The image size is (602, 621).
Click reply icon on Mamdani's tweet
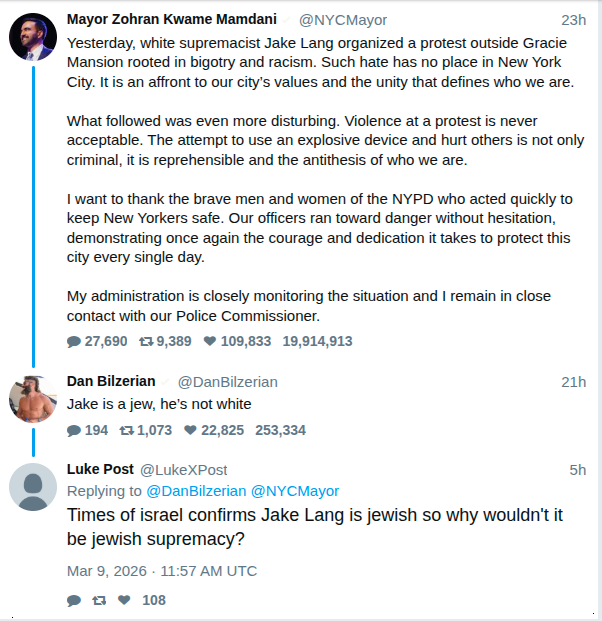tap(74, 341)
